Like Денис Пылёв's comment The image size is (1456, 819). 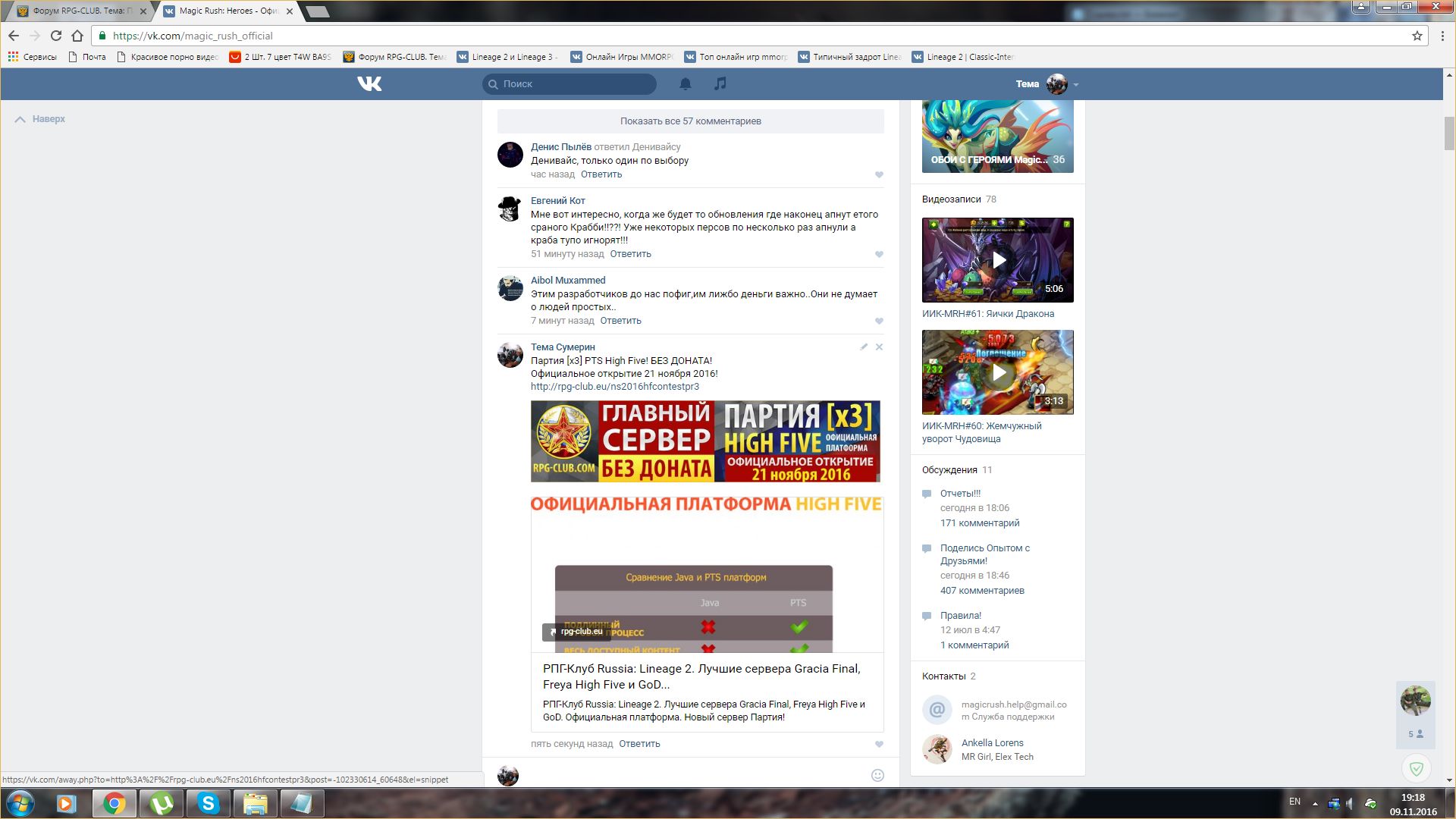tap(880, 175)
